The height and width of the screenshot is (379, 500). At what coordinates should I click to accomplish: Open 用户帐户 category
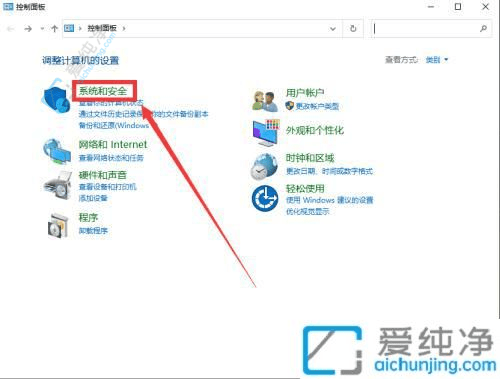click(x=305, y=93)
